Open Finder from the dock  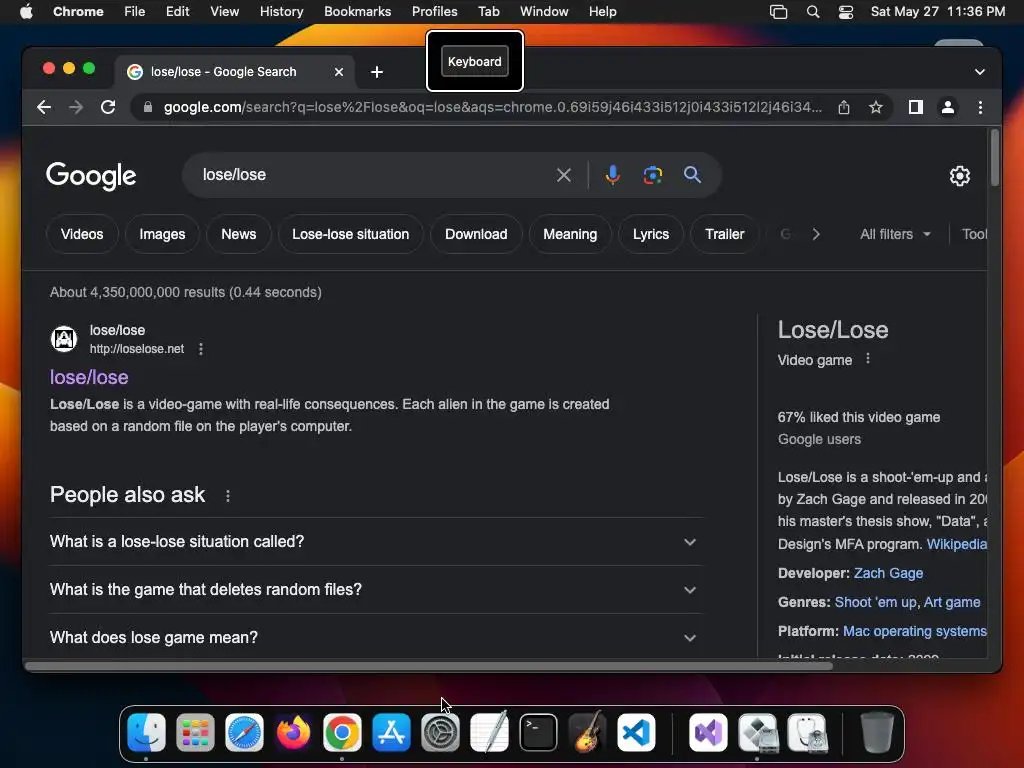point(146,733)
